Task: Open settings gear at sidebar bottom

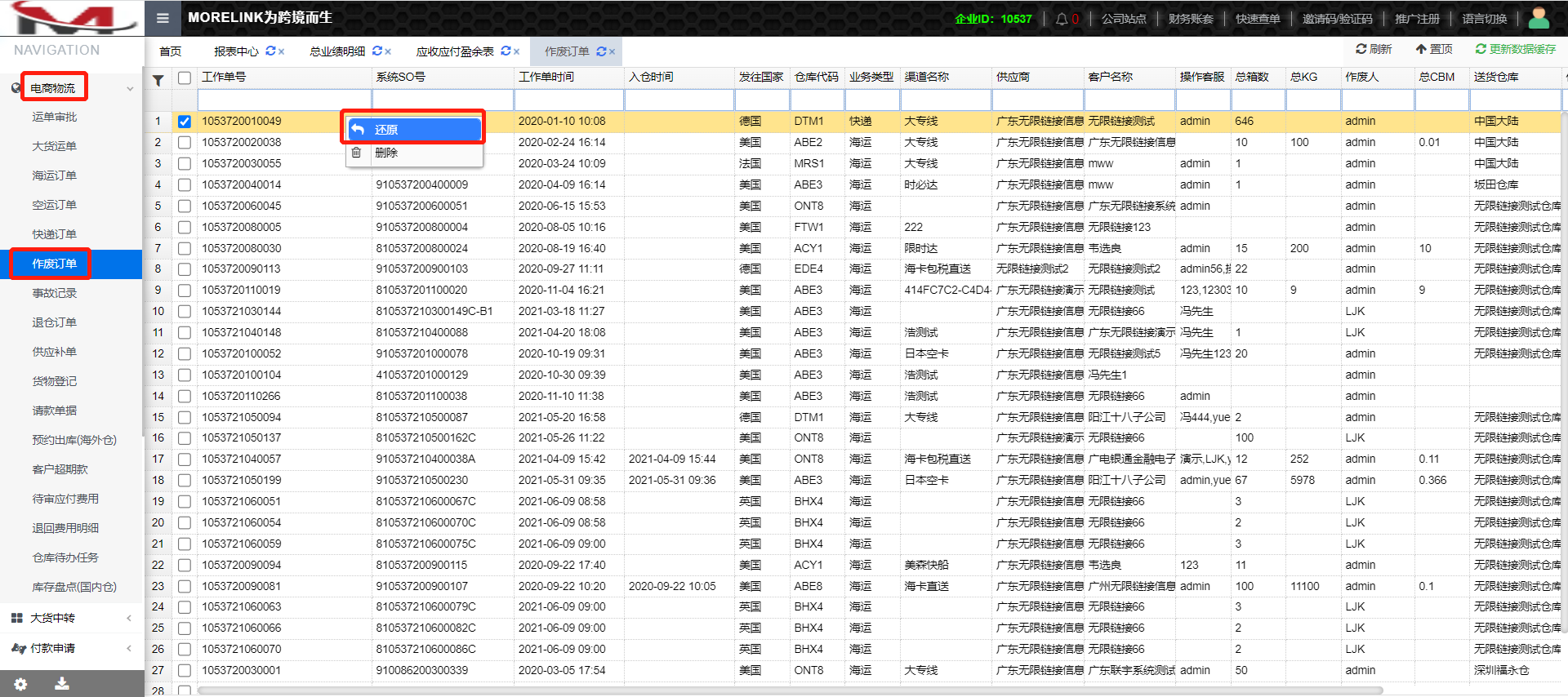Action: 20,684
